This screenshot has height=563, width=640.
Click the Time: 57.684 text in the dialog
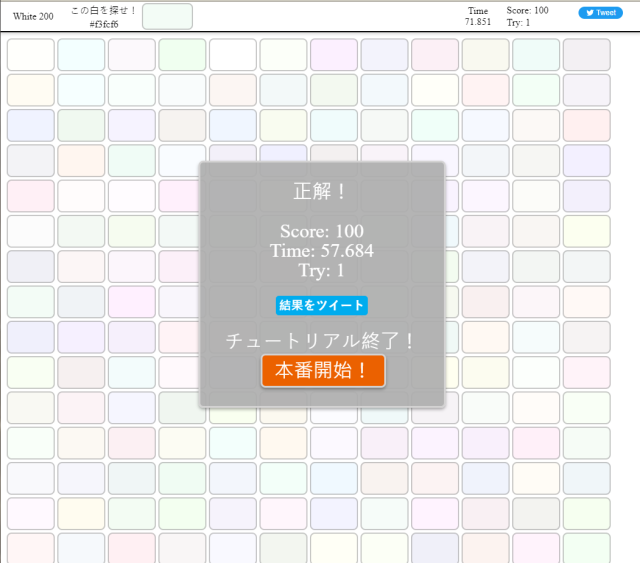point(321,251)
